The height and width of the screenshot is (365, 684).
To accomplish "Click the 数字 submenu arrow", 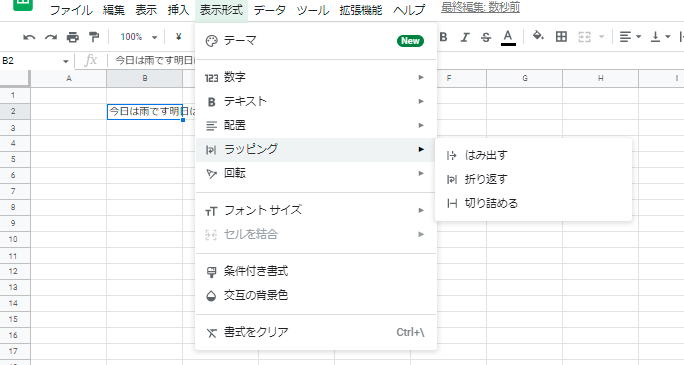I will (421, 77).
